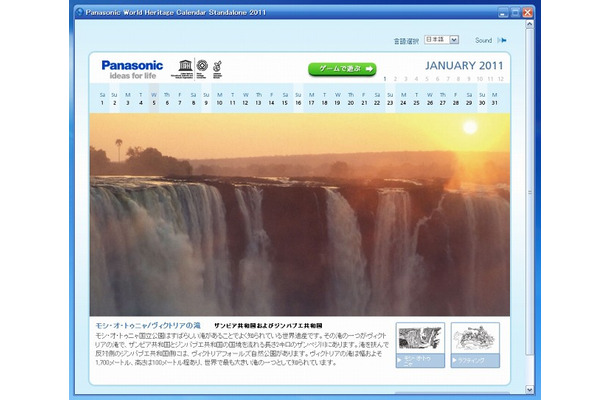The image size is (610, 400).
Task: Toggle the Sound speaker icon
Action: click(x=502, y=40)
